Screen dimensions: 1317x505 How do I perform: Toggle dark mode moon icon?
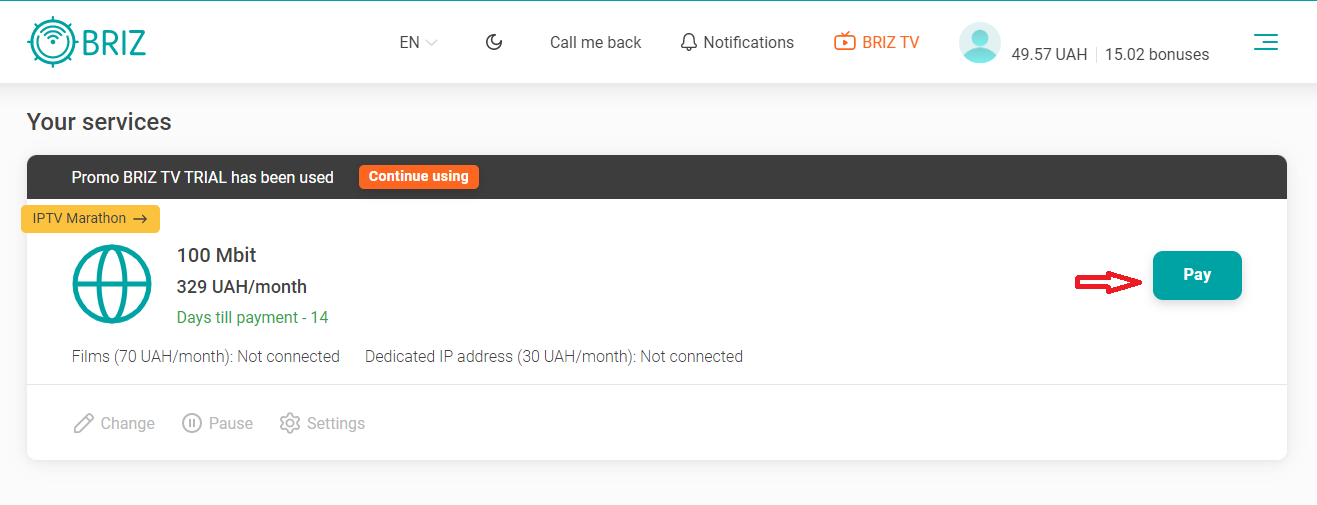[x=494, y=42]
